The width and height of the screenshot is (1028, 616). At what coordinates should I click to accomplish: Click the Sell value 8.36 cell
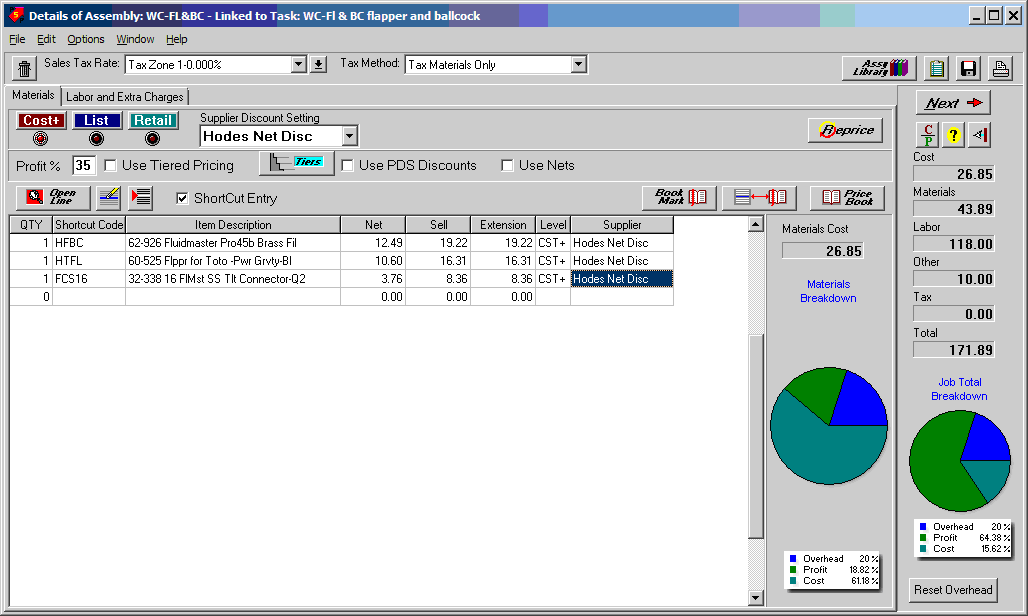[x=438, y=279]
